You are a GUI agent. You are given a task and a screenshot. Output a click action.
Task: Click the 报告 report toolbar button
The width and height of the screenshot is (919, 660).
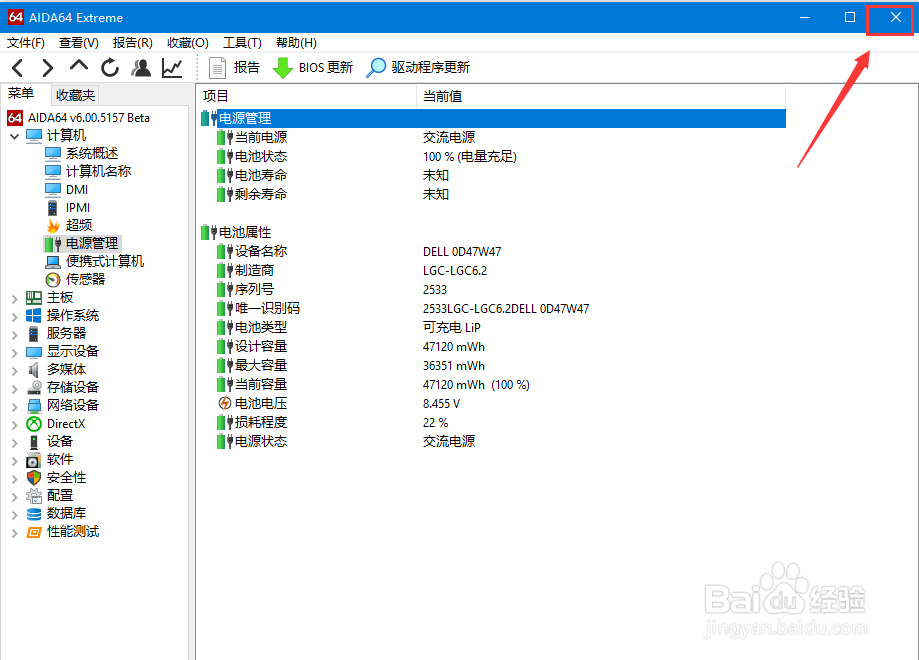coord(234,68)
